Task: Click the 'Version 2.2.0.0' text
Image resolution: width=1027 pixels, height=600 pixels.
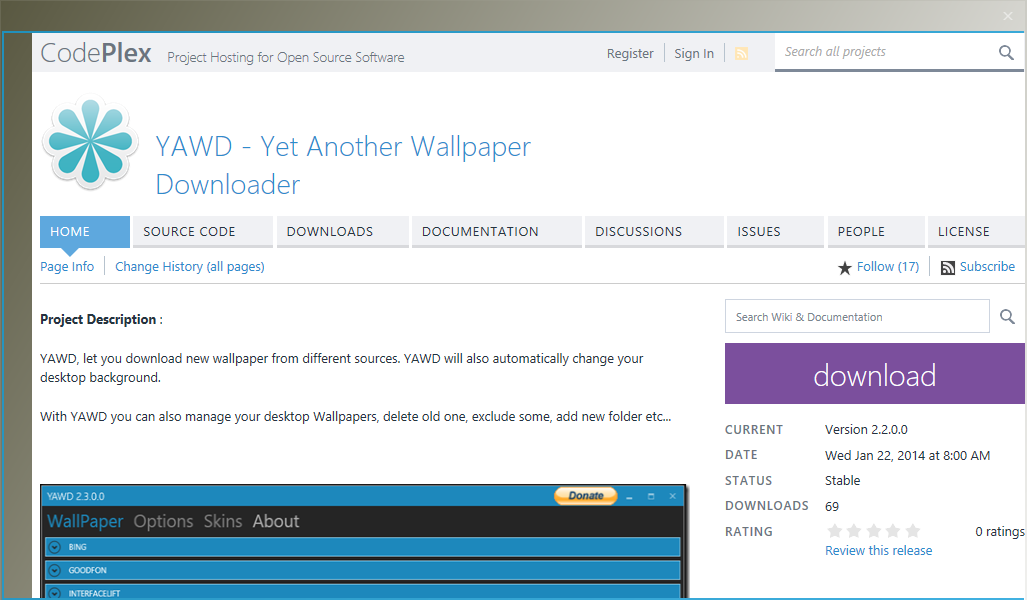Action: pyautogui.click(x=866, y=430)
